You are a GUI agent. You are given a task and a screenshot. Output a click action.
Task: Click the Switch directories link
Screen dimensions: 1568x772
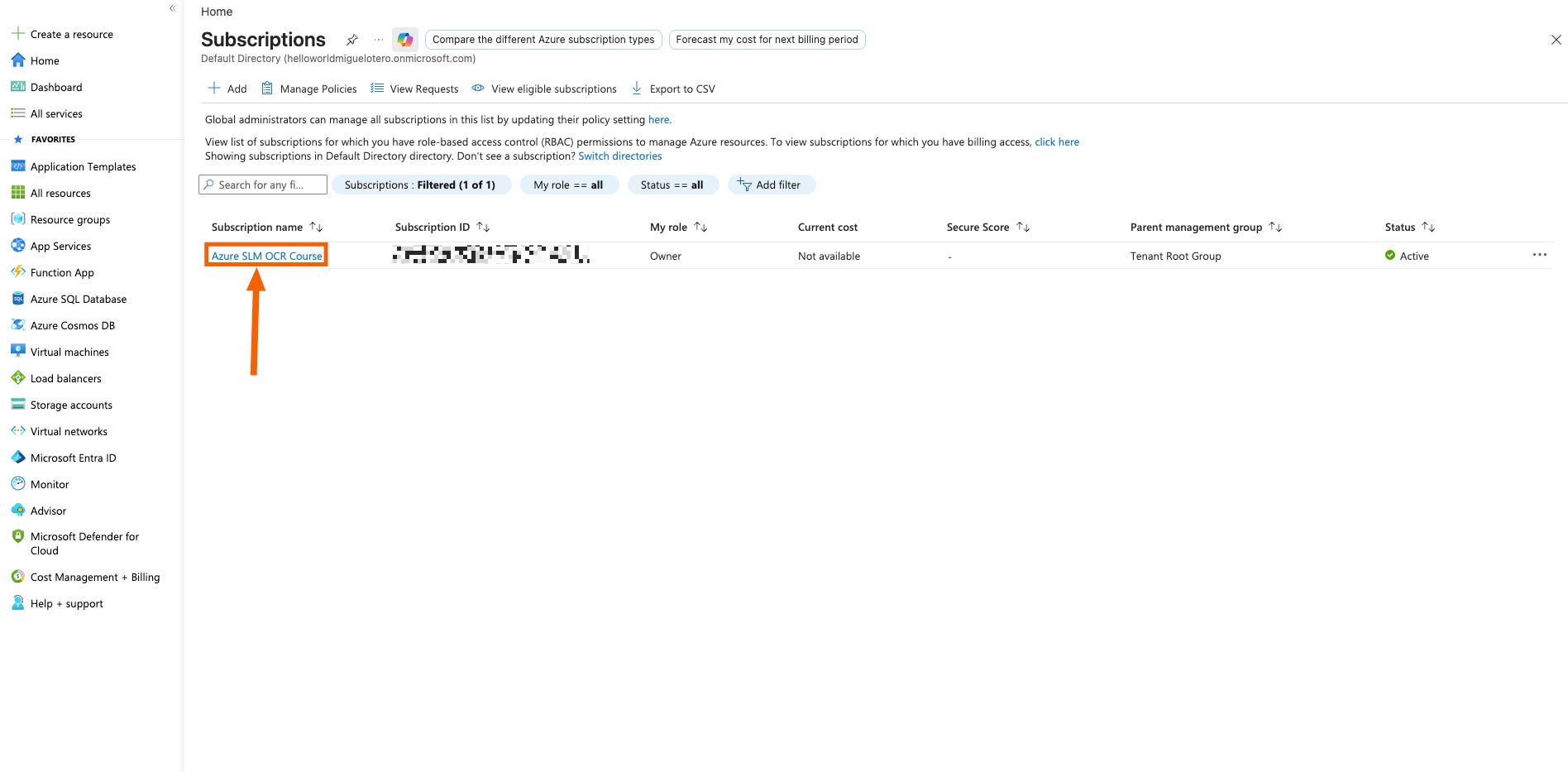[620, 156]
